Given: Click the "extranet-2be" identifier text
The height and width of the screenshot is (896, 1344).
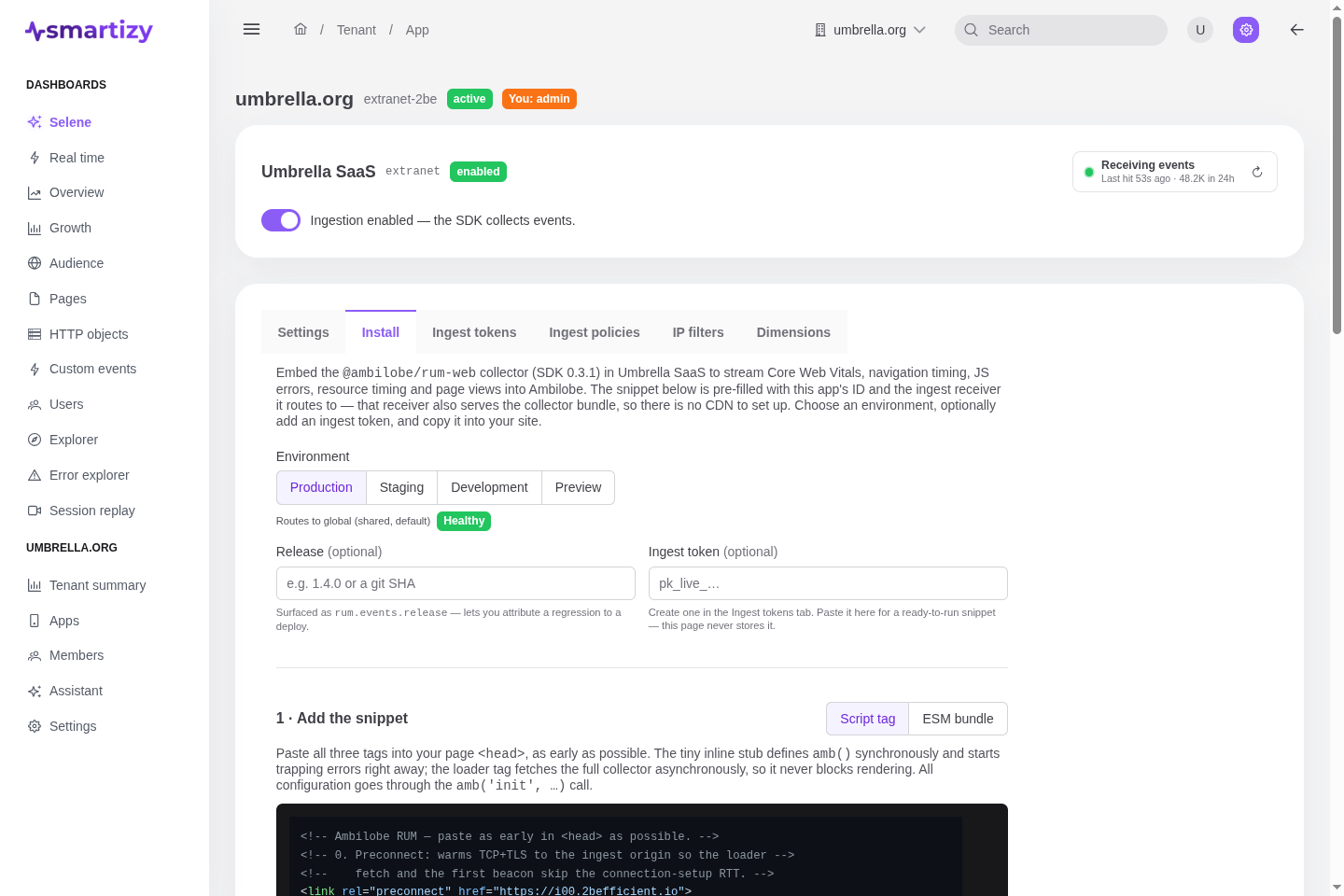Looking at the screenshot, I should [x=400, y=99].
